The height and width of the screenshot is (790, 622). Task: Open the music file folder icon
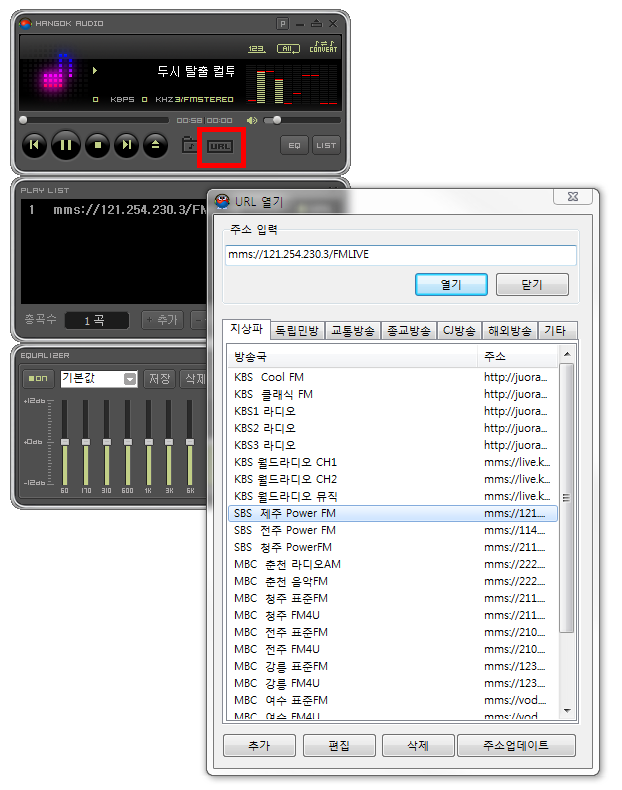(189, 145)
